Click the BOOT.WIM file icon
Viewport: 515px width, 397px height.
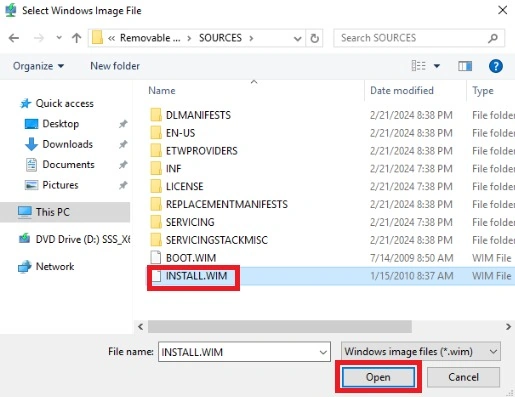coord(156,258)
